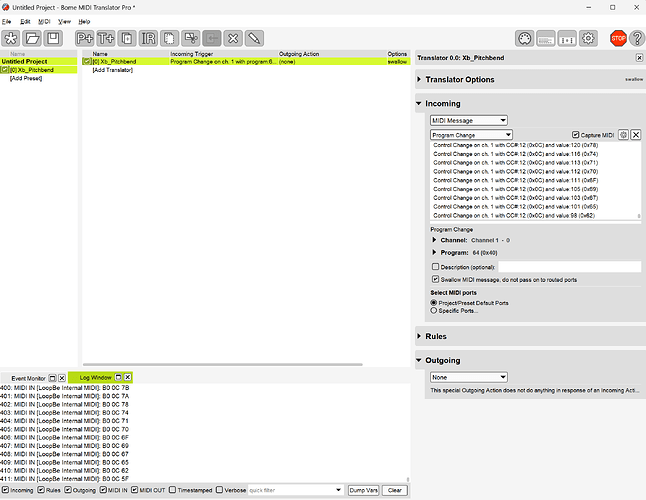Viewport: 646px width, 500px height.
Task: Close the Event Monitor tab
Action: pos(62,378)
